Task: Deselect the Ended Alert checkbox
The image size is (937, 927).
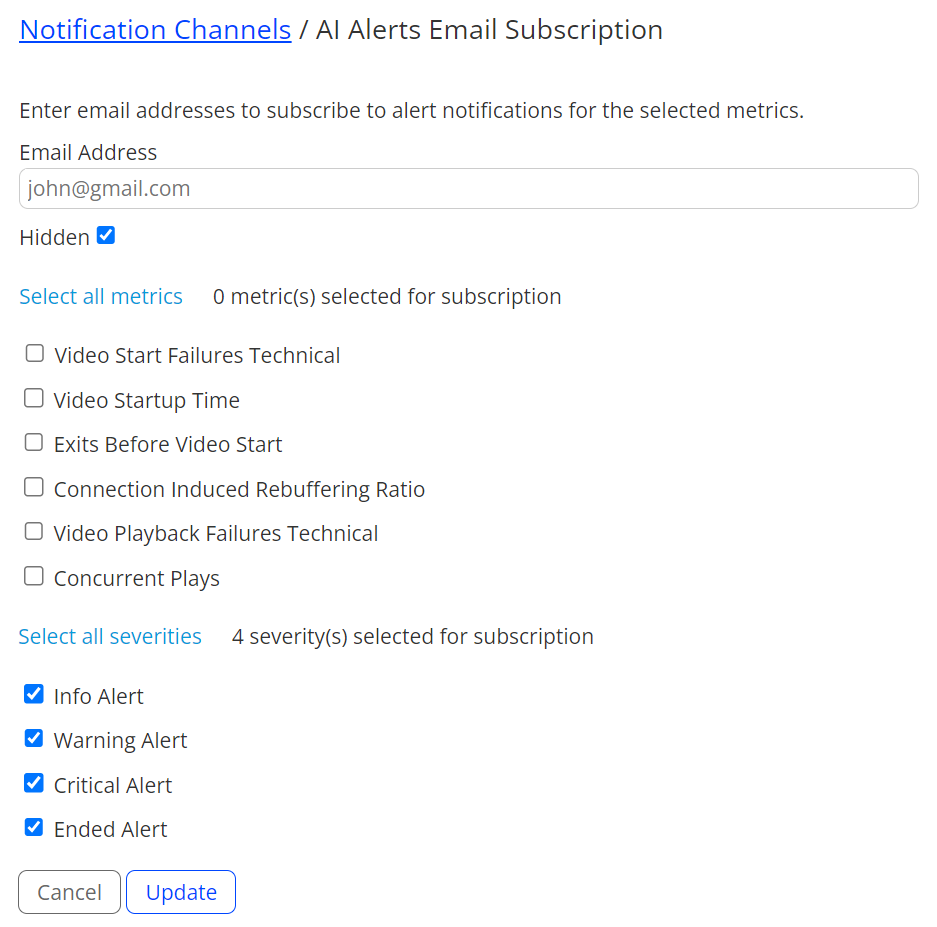Action: tap(33, 827)
